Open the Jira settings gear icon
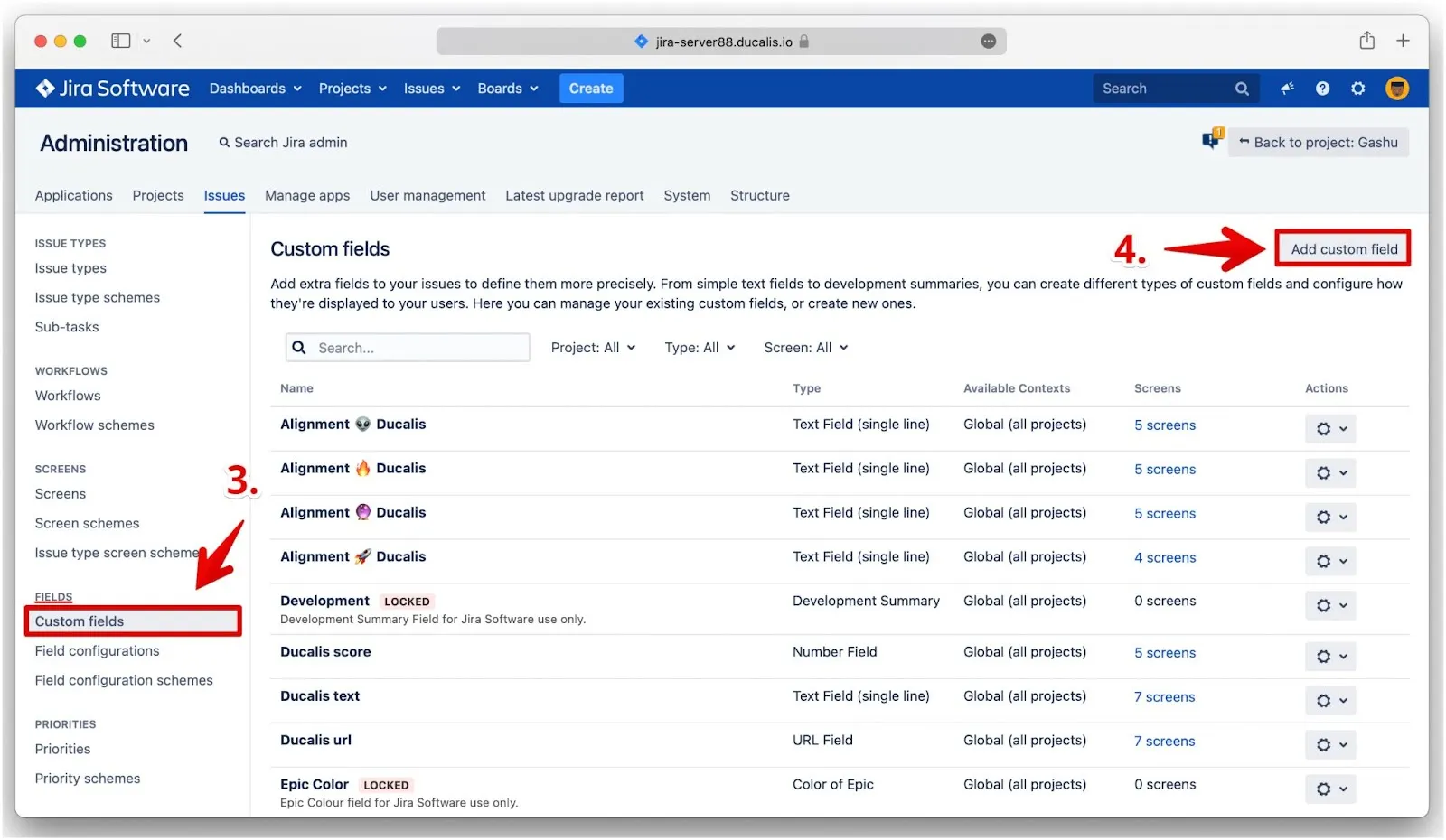Image resolution: width=1446 pixels, height=840 pixels. (x=1357, y=88)
